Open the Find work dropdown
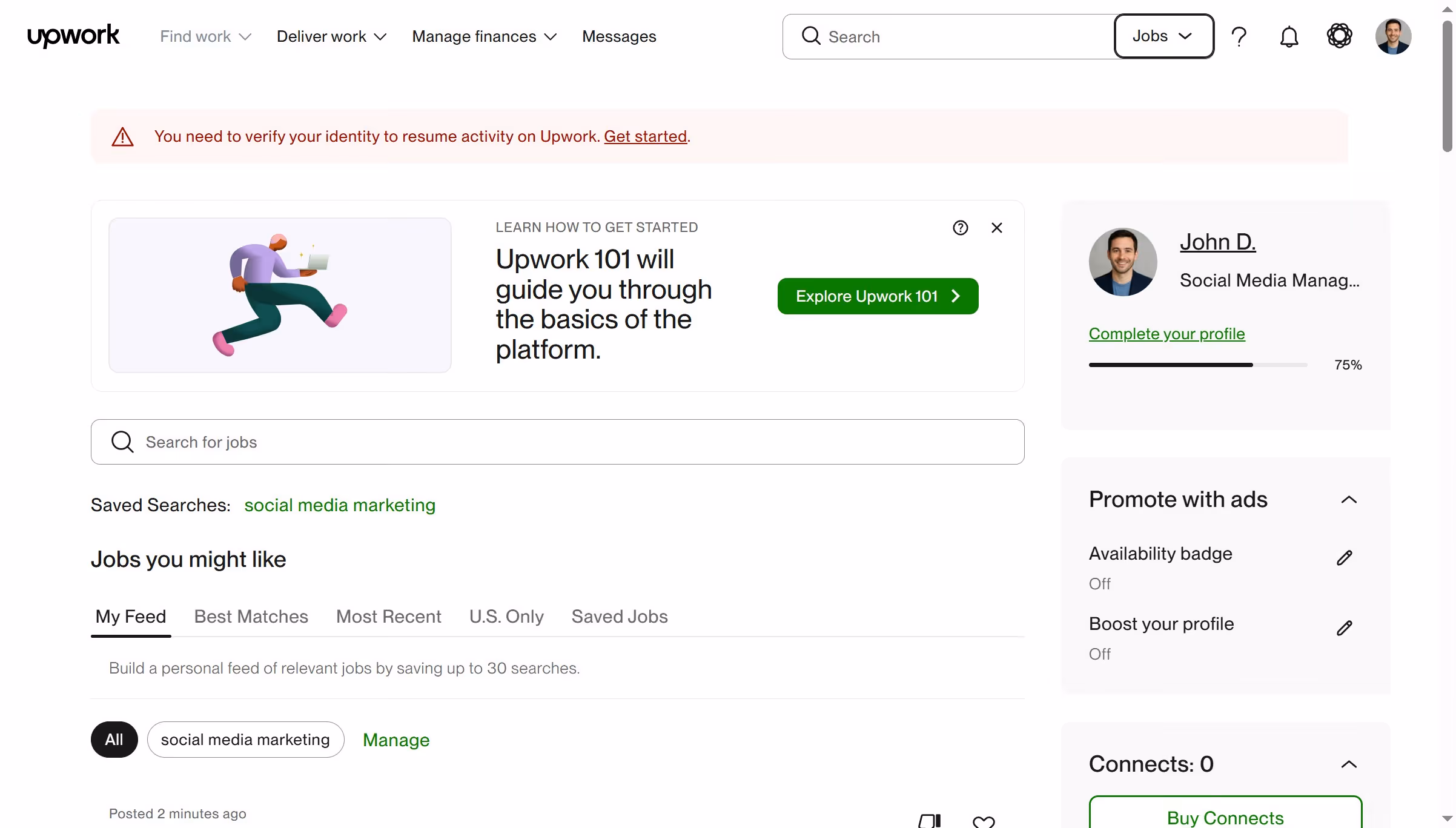 coord(205,36)
